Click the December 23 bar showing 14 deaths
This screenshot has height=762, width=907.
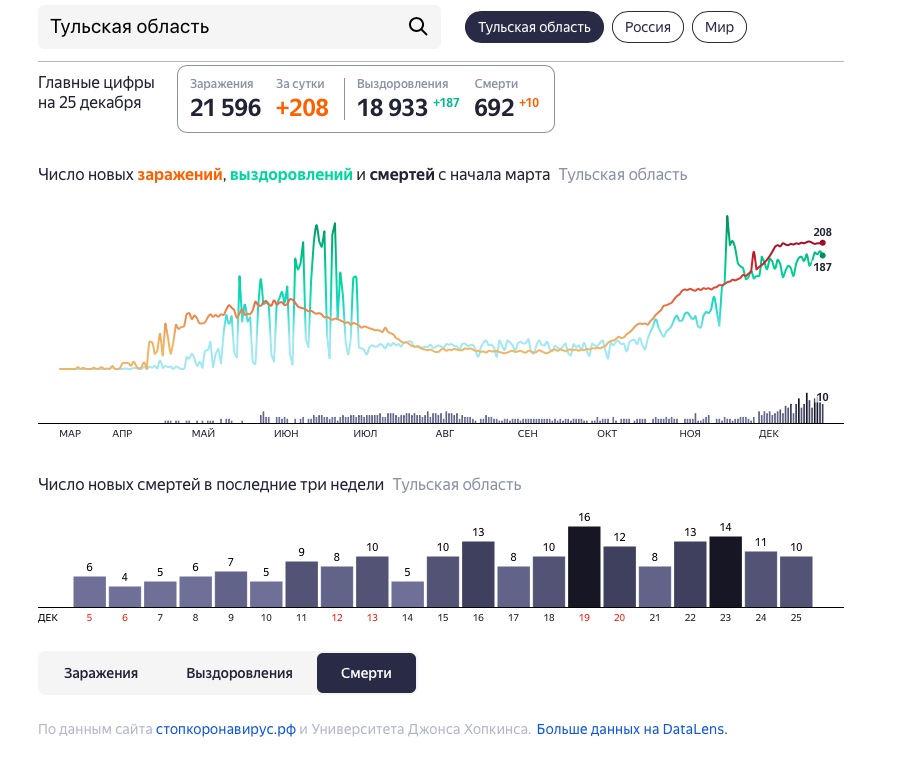(x=725, y=571)
